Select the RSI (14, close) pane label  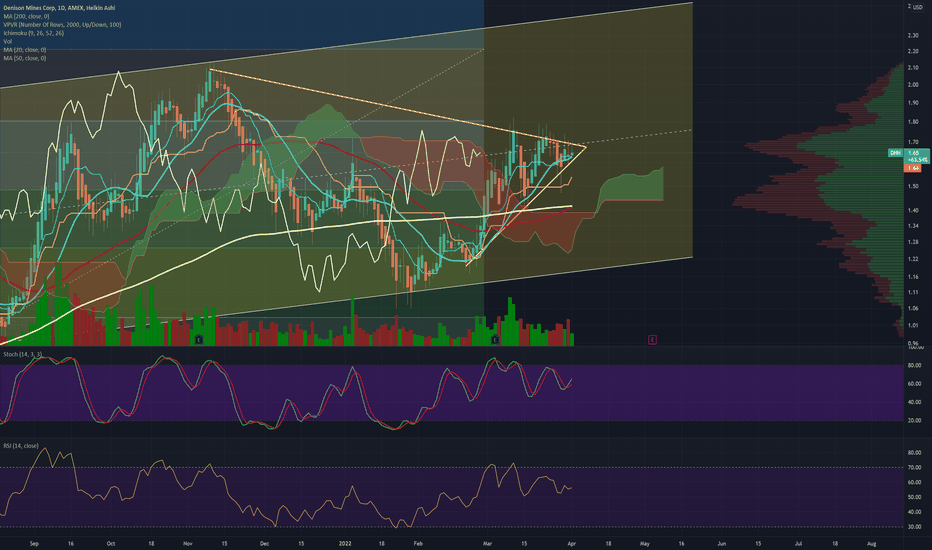tap(21, 445)
